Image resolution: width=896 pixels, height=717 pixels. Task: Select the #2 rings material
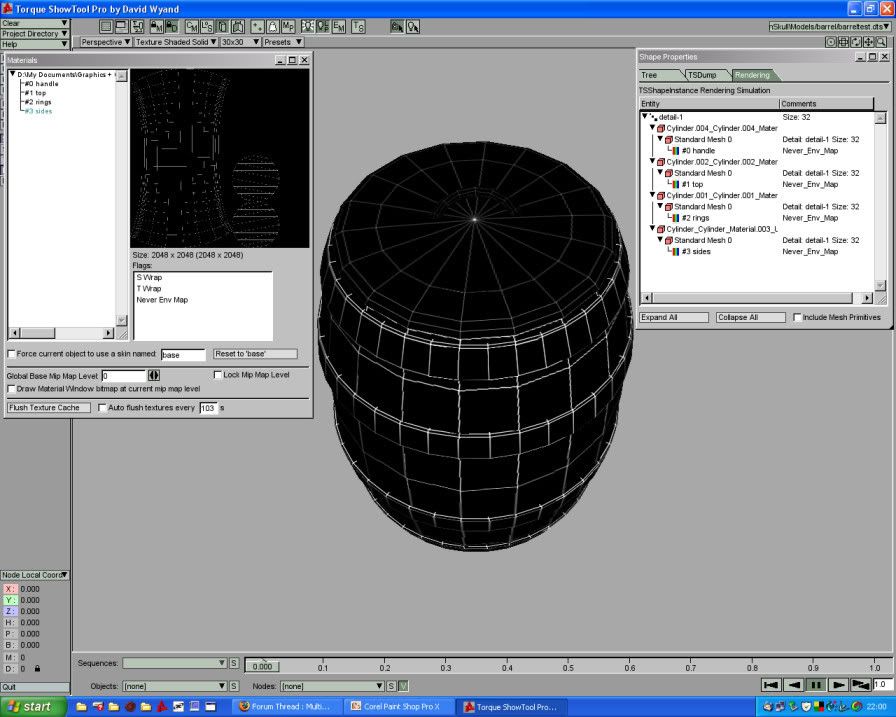pos(36,102)
